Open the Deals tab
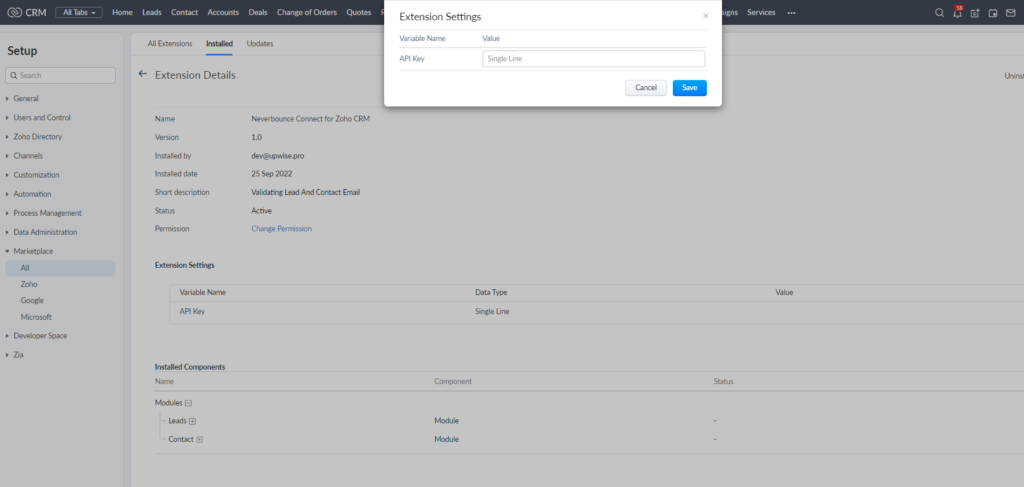 click(258, 12)
